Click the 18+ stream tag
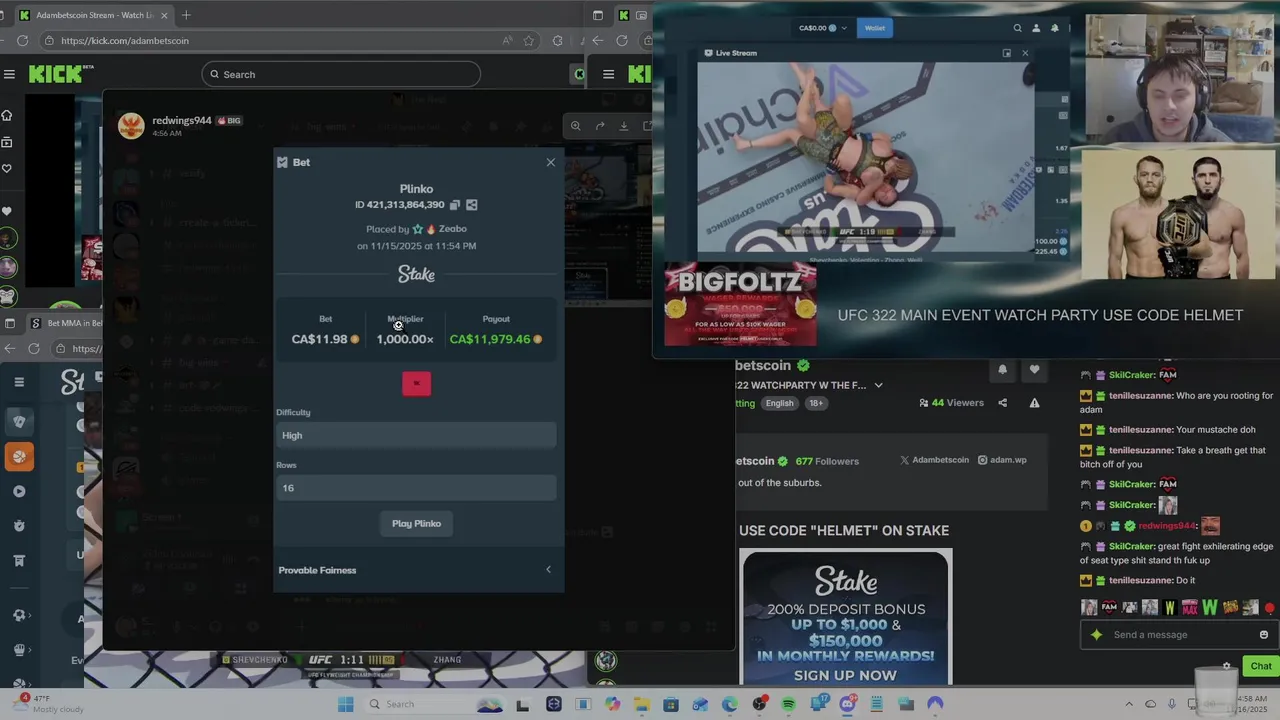Screen dimensions: 1280x720 (x=816, y=403)
